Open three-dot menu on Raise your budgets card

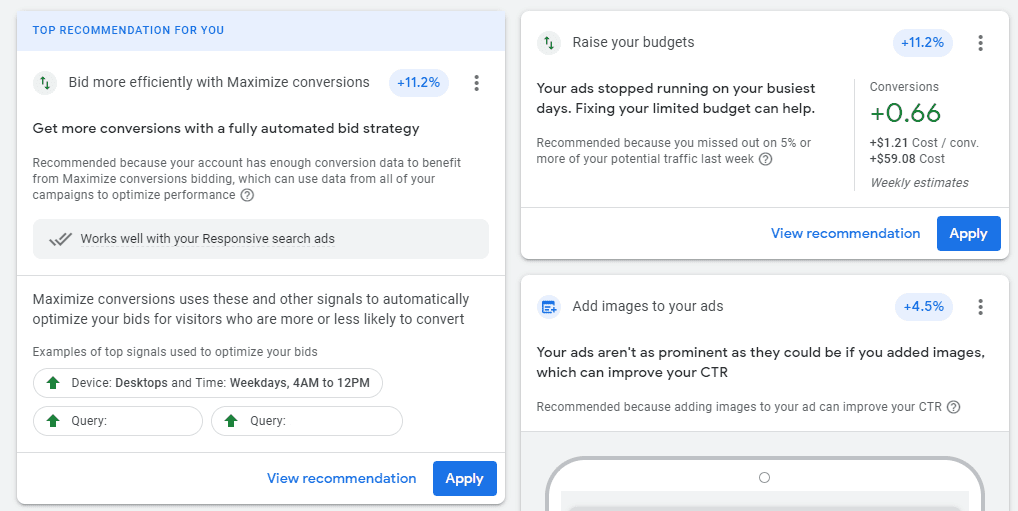click(980, 43)
